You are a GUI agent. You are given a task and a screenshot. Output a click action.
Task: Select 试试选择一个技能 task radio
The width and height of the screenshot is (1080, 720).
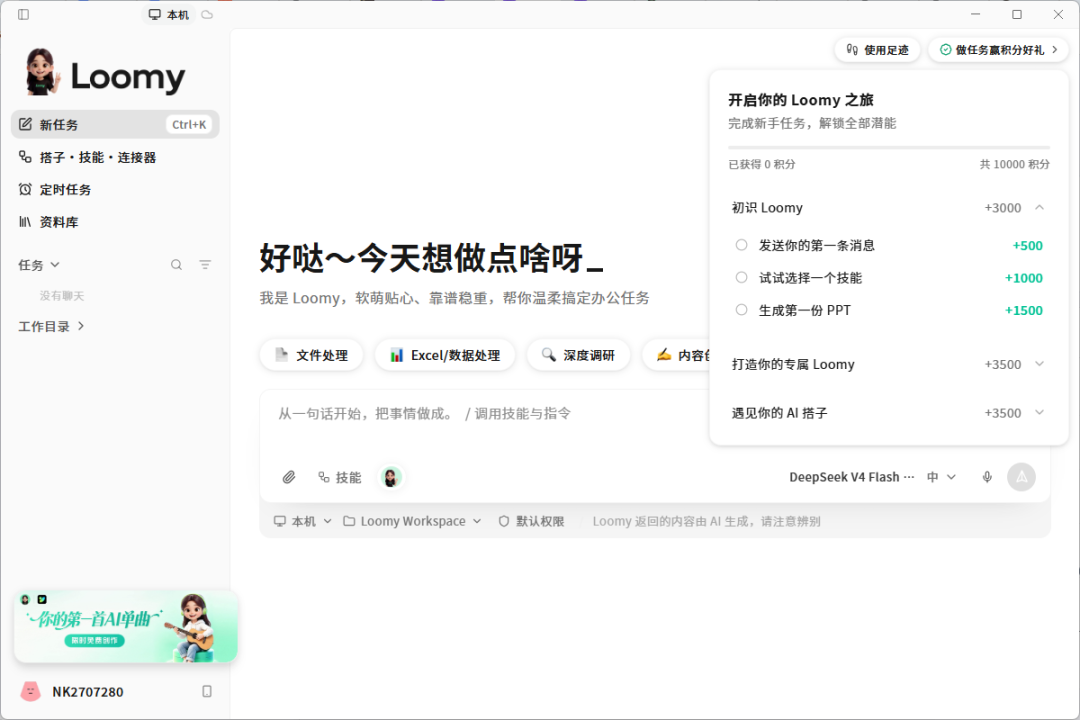pos(741,277)
